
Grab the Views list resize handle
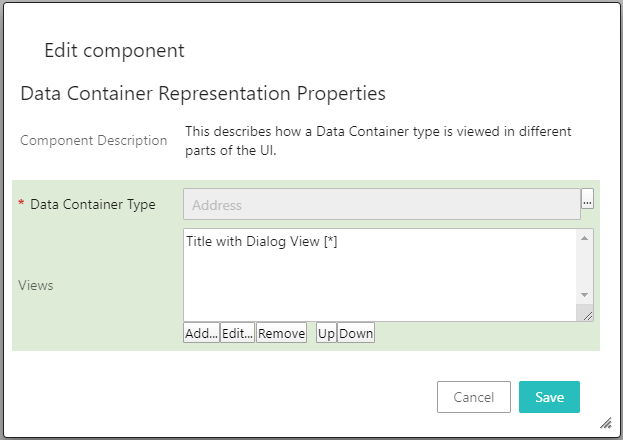(588, 316)
